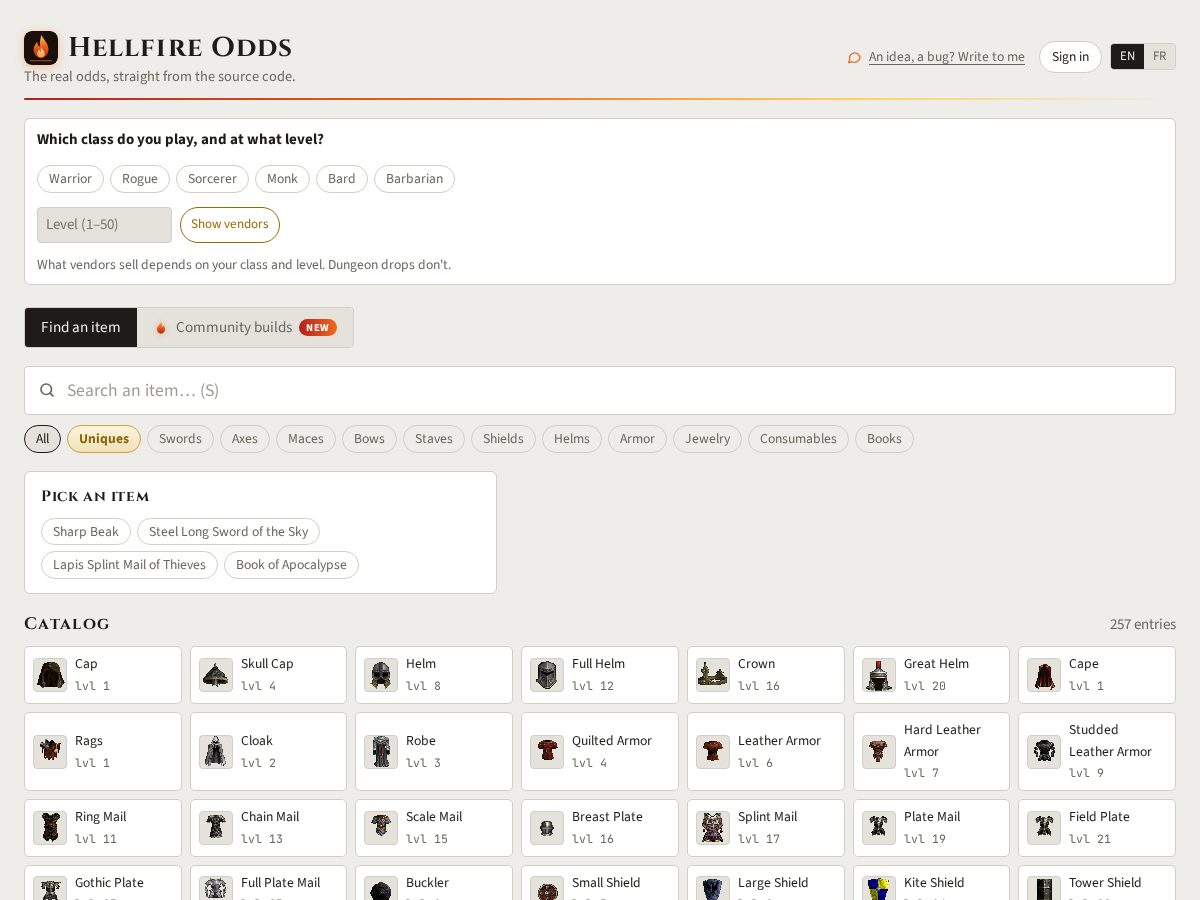This screenshot has height=900, width=1200.
Task: Open the Cap item icon
Action: (50, 675)
